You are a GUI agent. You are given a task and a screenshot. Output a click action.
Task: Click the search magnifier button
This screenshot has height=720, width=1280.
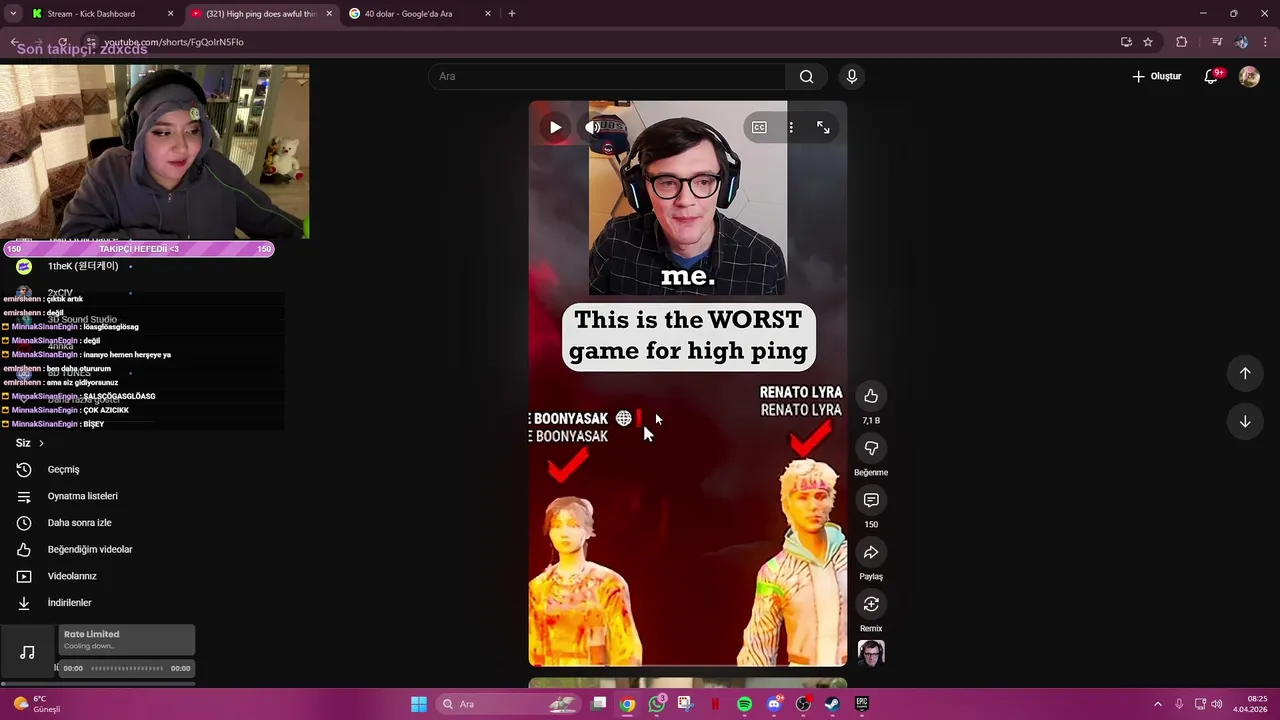coord(807,76)
